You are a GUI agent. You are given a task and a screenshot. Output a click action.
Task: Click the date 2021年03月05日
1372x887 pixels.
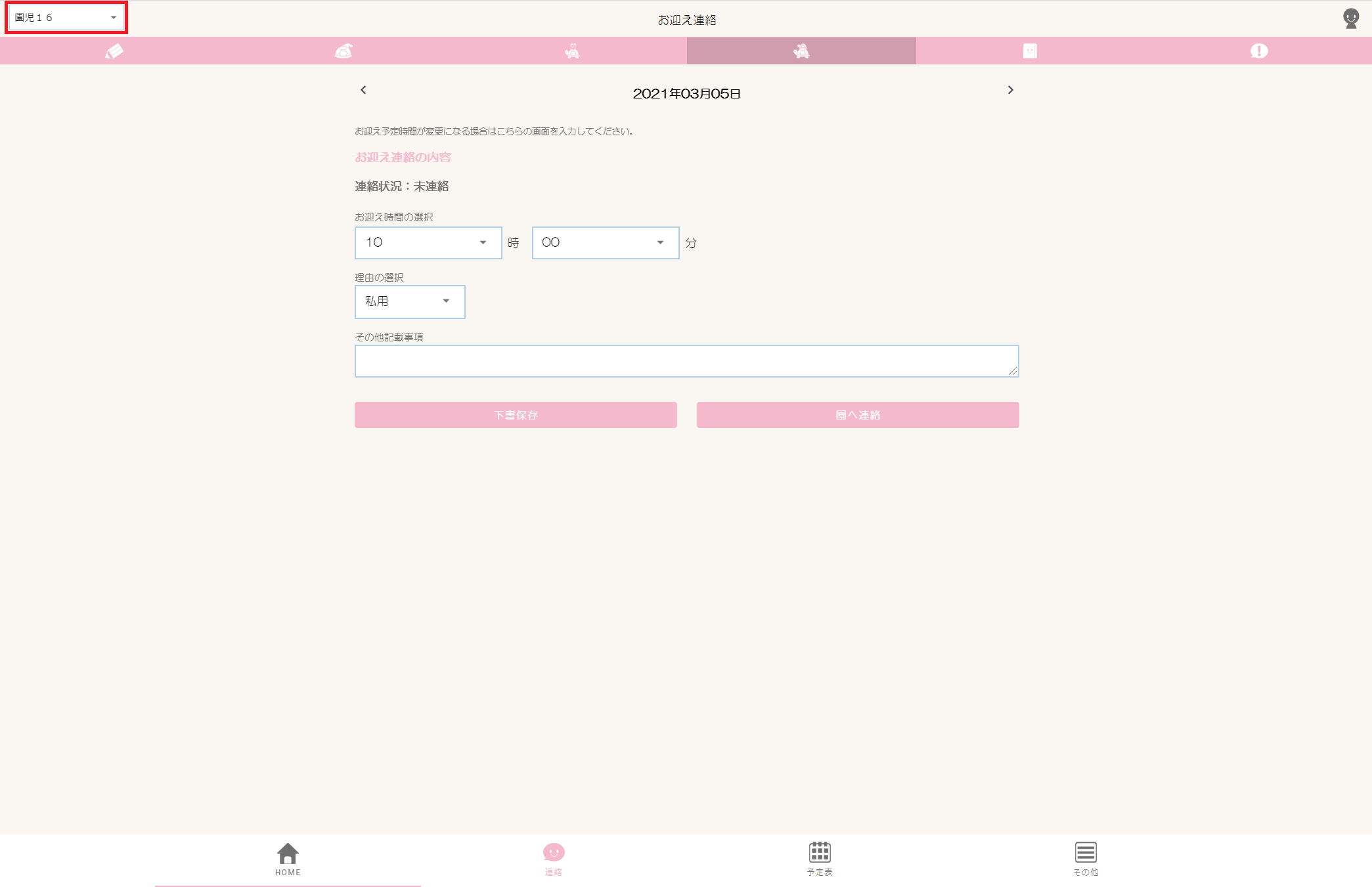tap(686, 94)
